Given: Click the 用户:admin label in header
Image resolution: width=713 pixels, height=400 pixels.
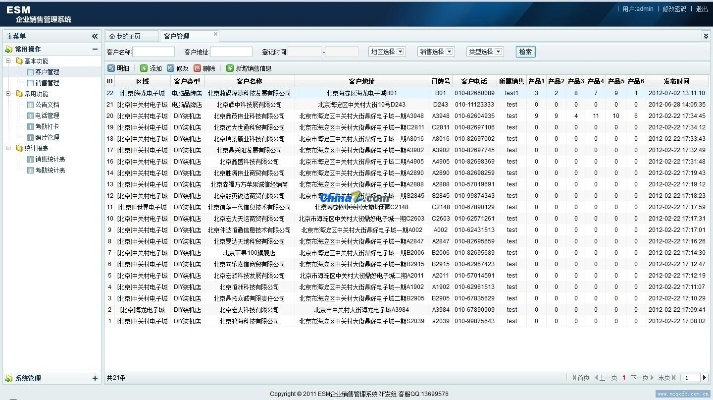Looking at the screenshot, I should pos(637,9).
